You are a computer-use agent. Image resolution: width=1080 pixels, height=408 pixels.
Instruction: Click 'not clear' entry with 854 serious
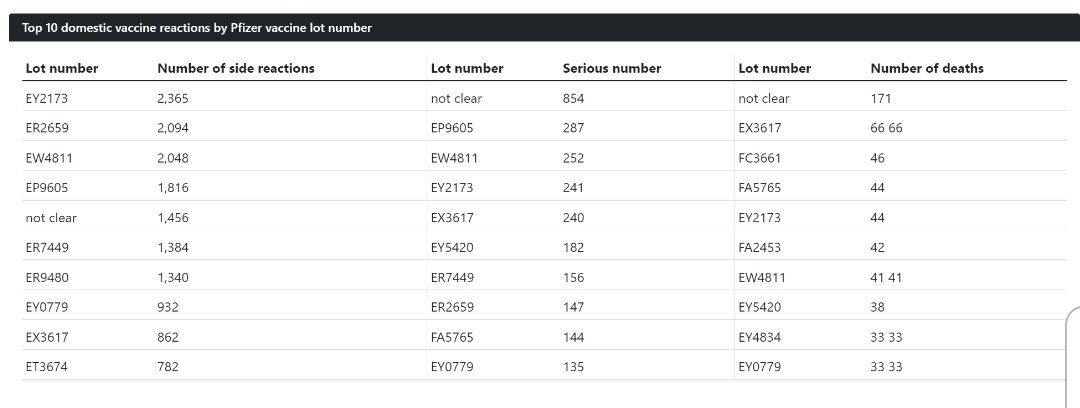[457, 99]
